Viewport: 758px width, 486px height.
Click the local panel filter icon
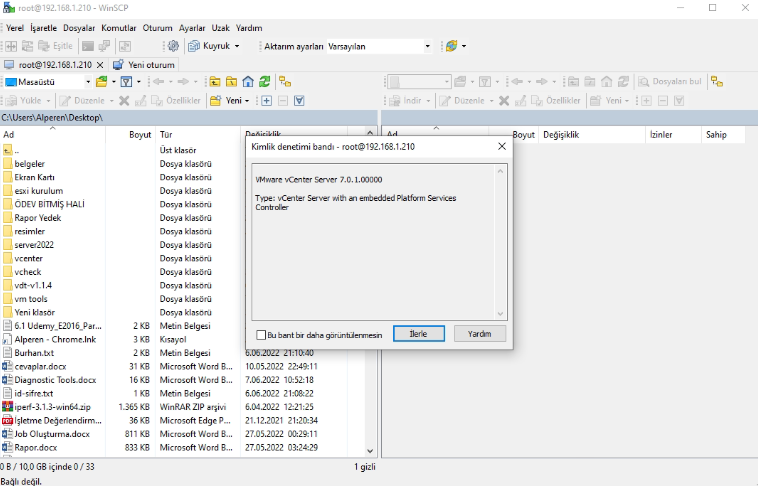click(126, 82)
